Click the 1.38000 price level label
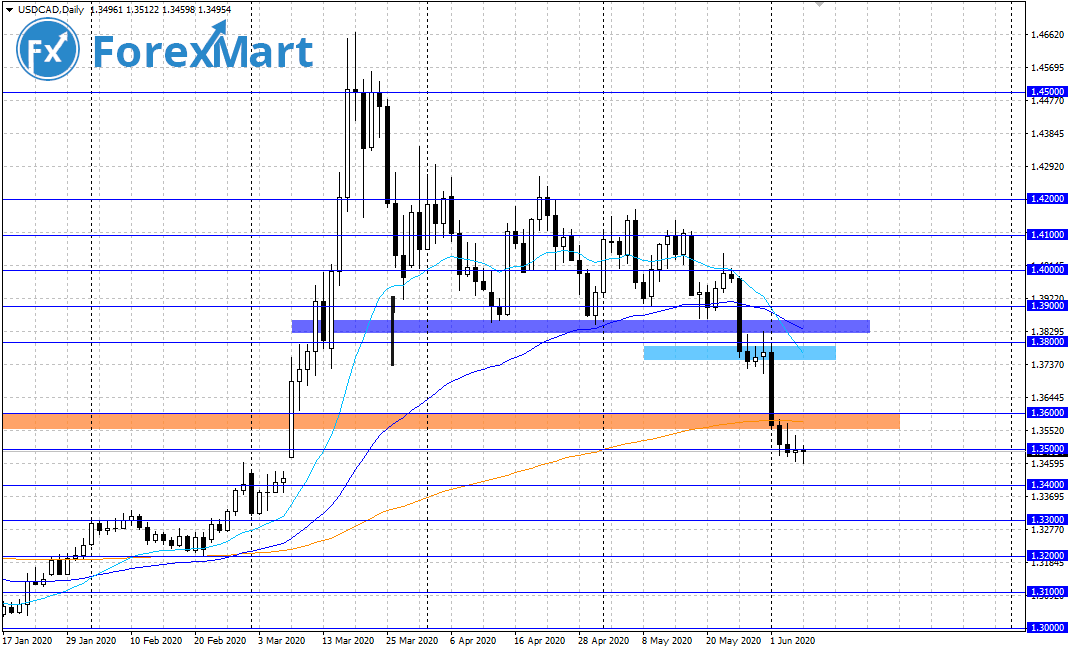The height and width of the screenshot is (651, 1071). tap(1047, 342)
